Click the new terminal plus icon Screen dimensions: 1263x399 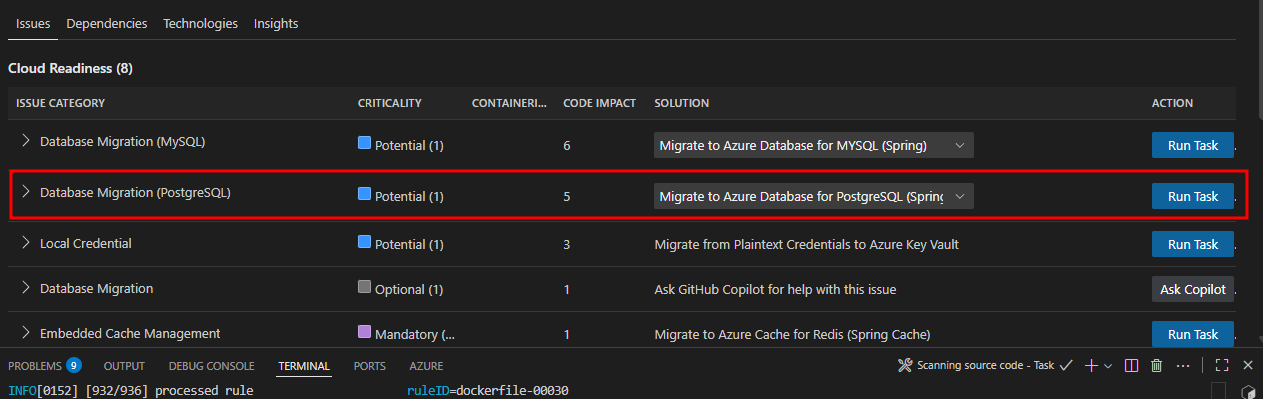click(1091, 366)
